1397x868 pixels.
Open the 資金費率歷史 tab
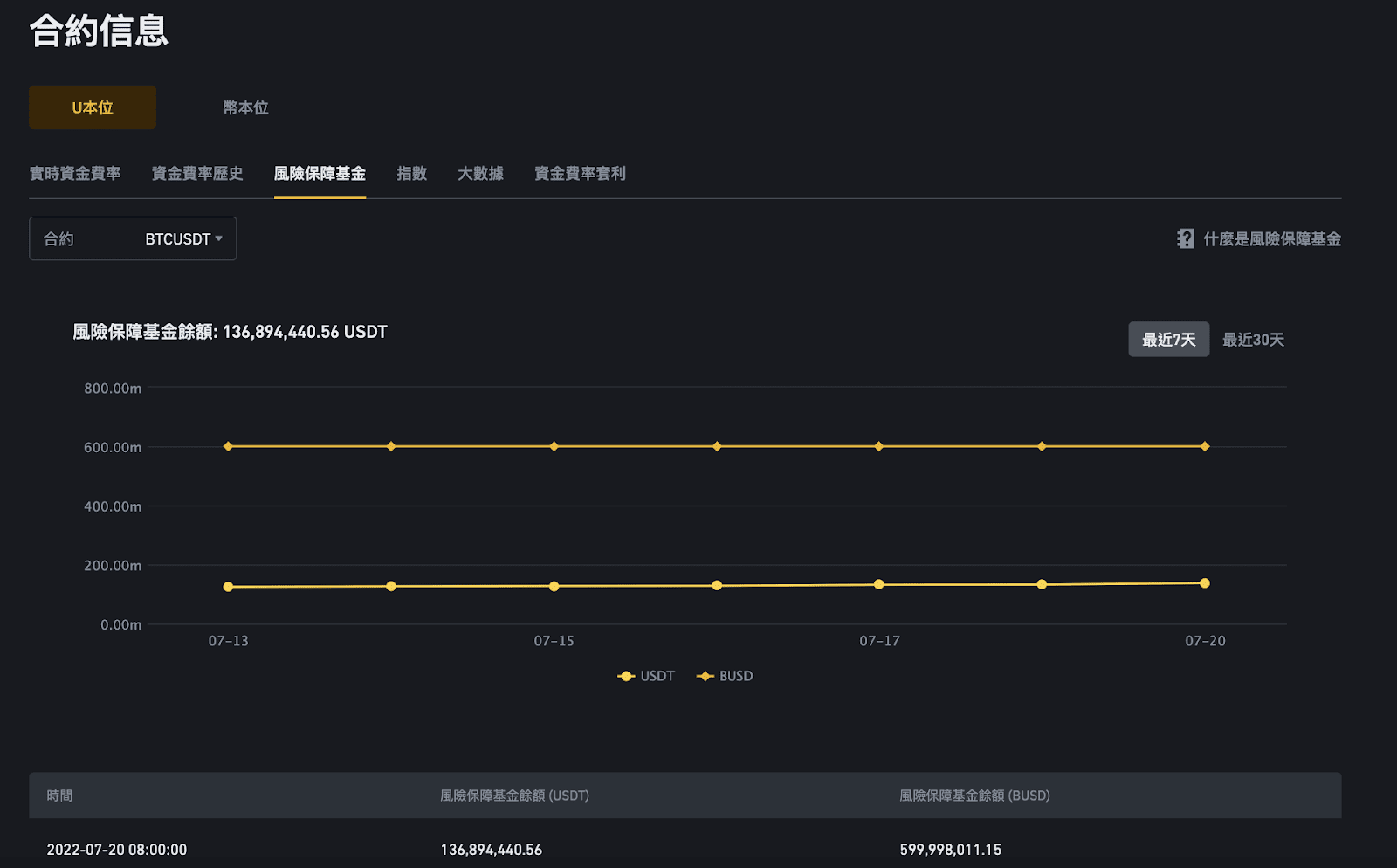tap(197, 174)
